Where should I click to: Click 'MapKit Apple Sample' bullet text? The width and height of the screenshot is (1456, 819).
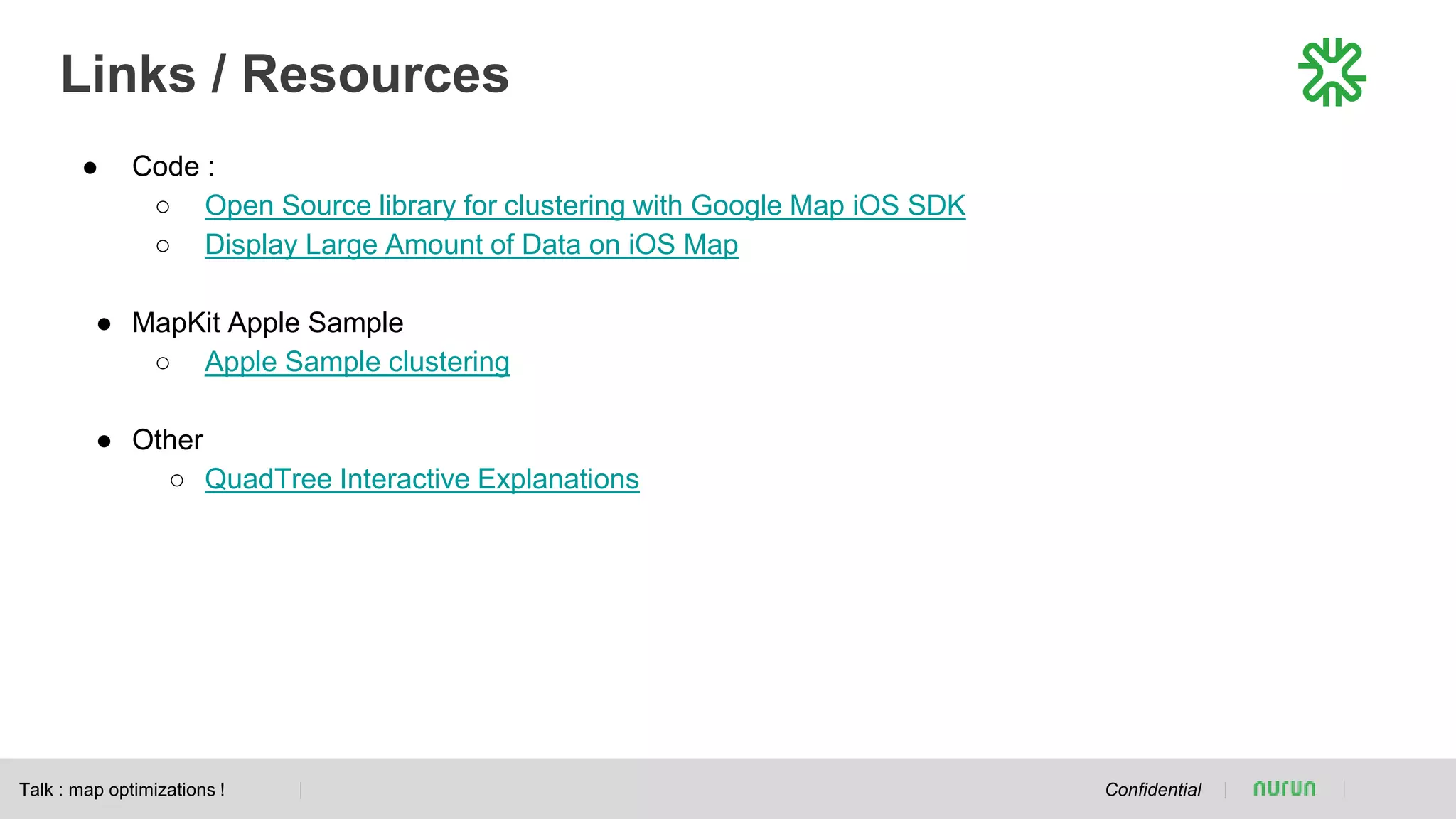(x=267, y=323)
